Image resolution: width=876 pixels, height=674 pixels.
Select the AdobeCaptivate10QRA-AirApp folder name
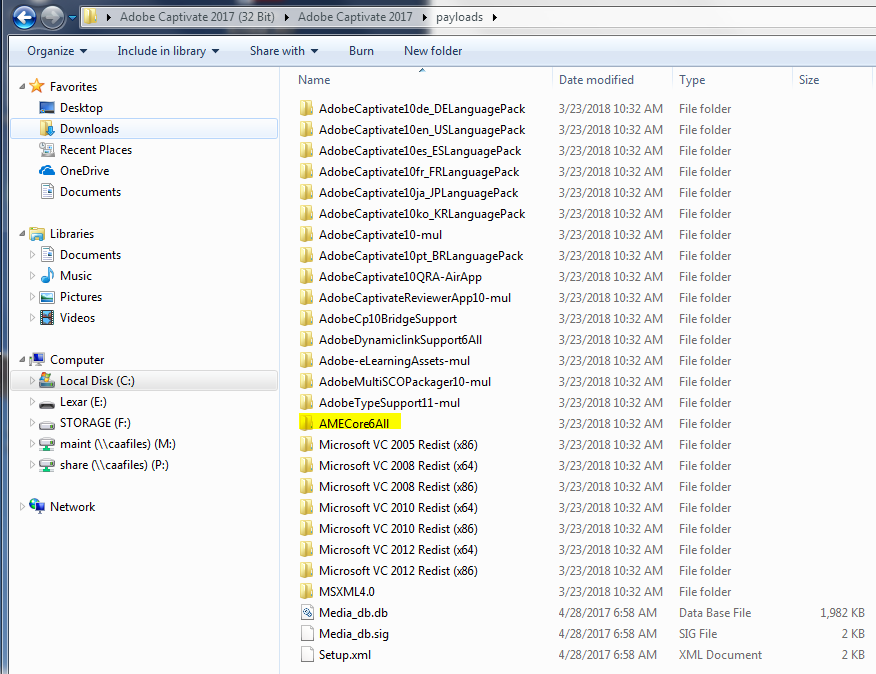tap(400, 277)
